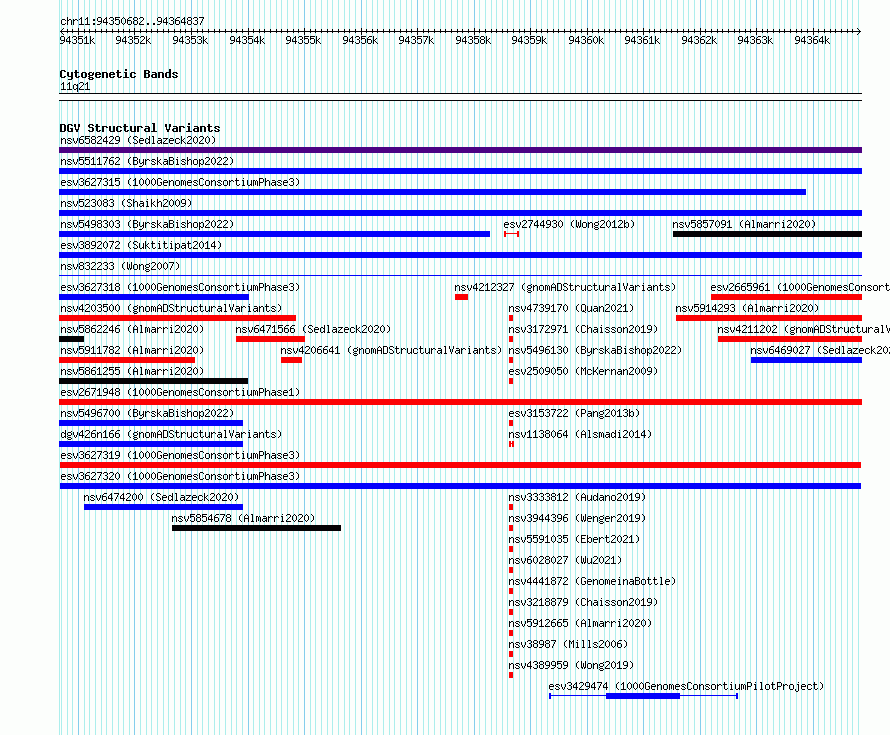The height and width of the screenshot is (735, 890).
Task: Open esv3892072 (Suktitipat2014) variant
Action: [141, 245]
